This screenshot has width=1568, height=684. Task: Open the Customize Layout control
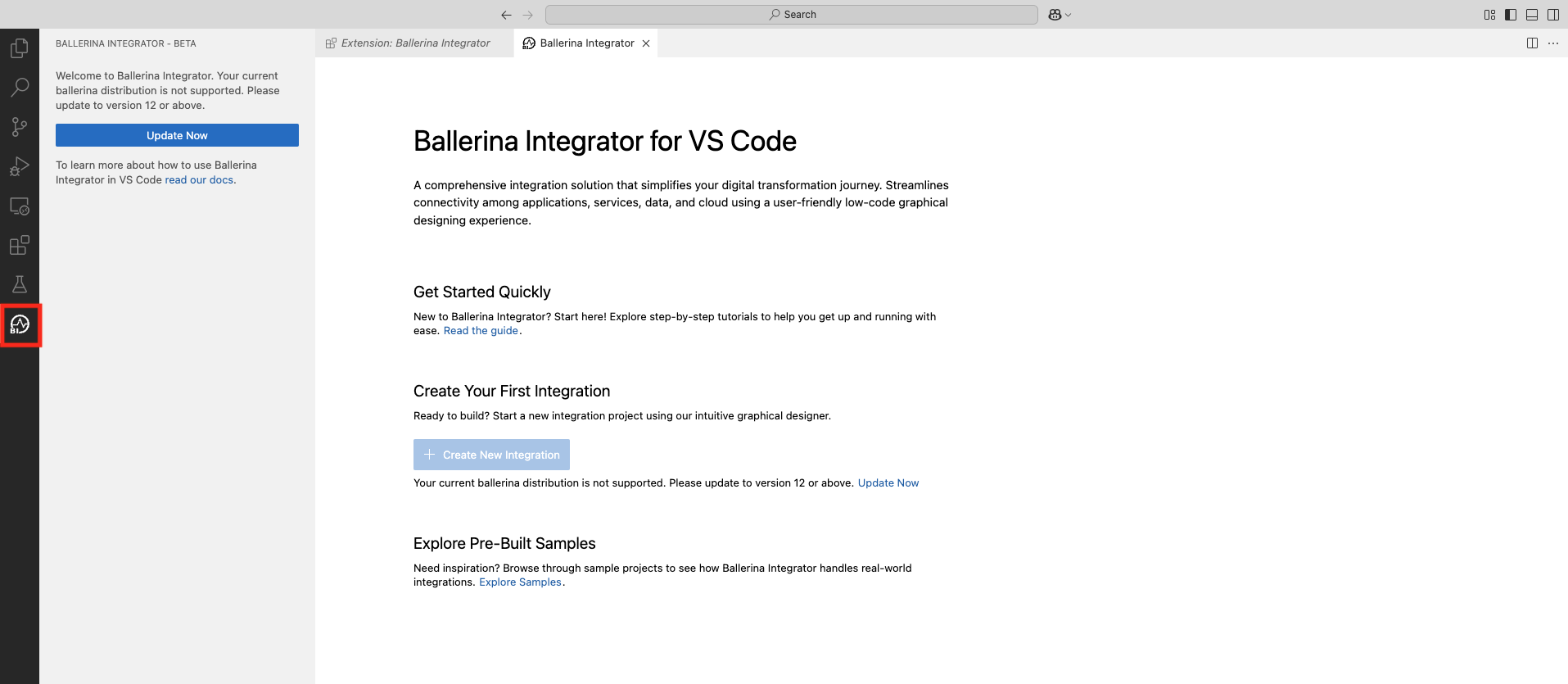(x=1489, y=15)
